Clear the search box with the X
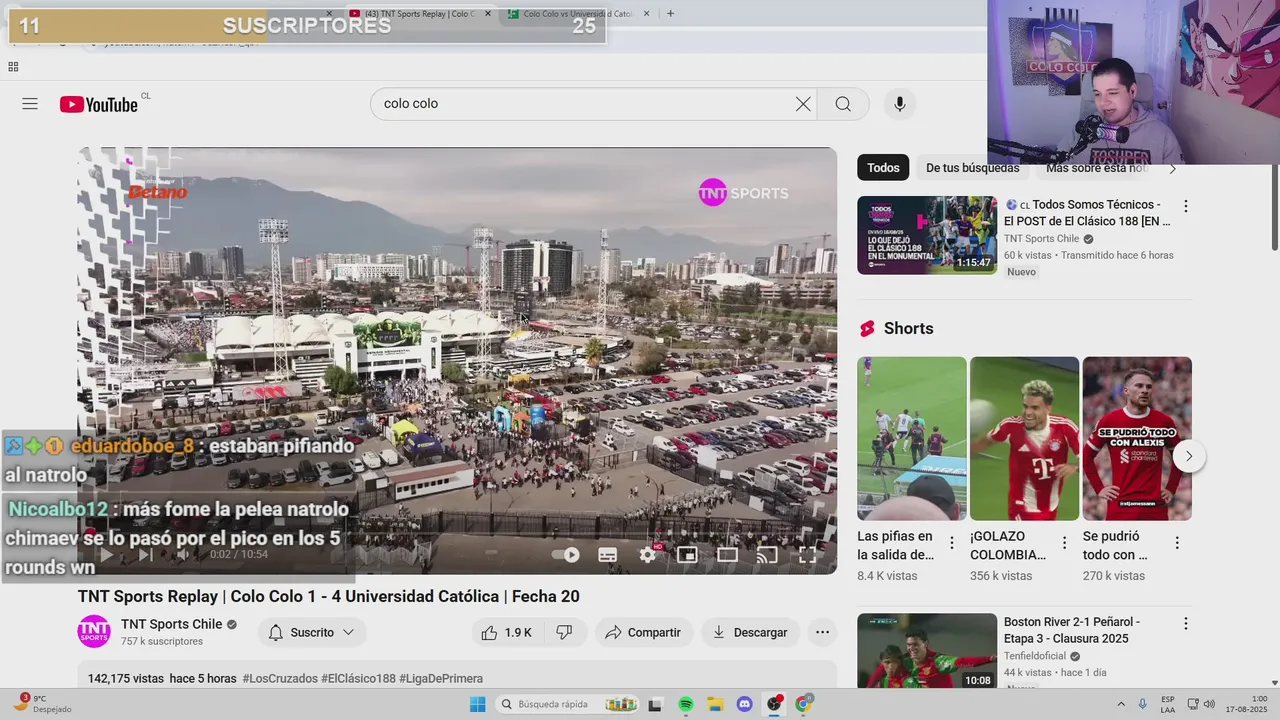 pyautogui.click(x=803, y=104)
